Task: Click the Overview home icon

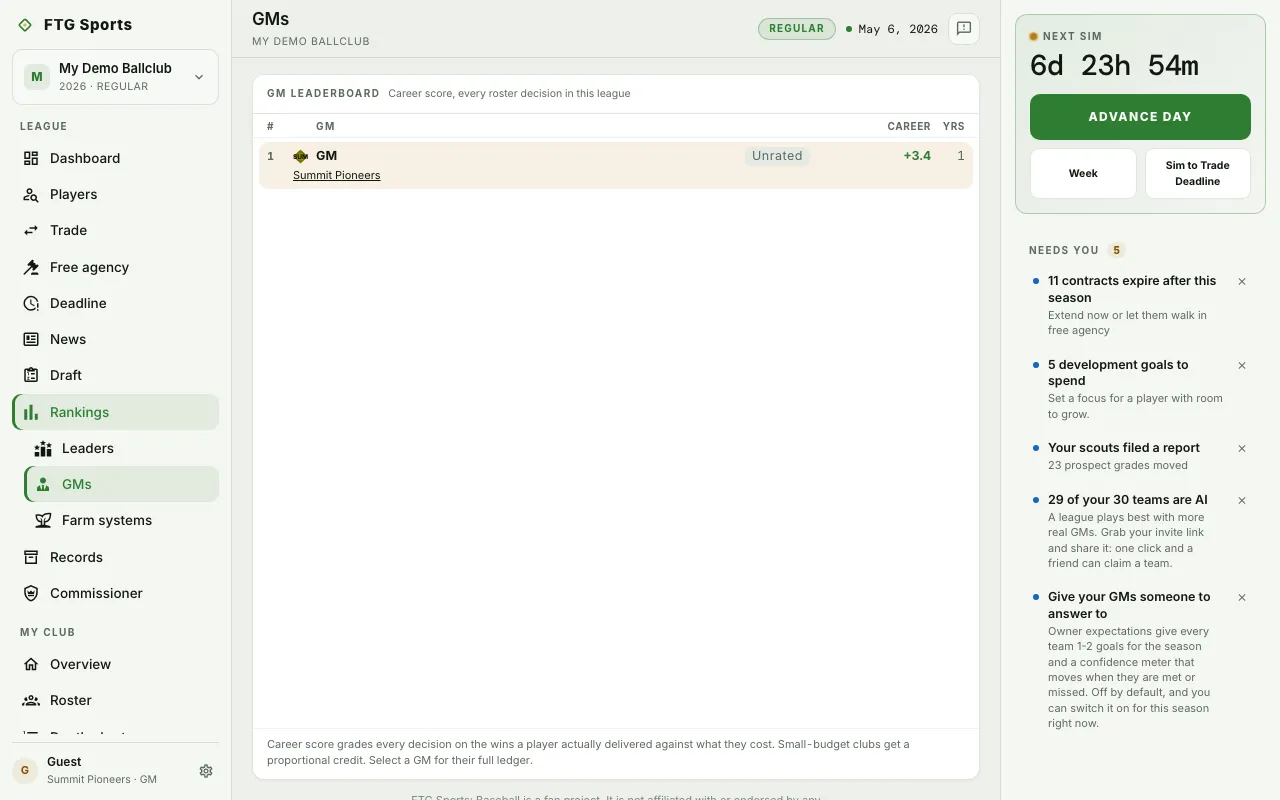Action: pyautogui.click(x=31, y=664)
